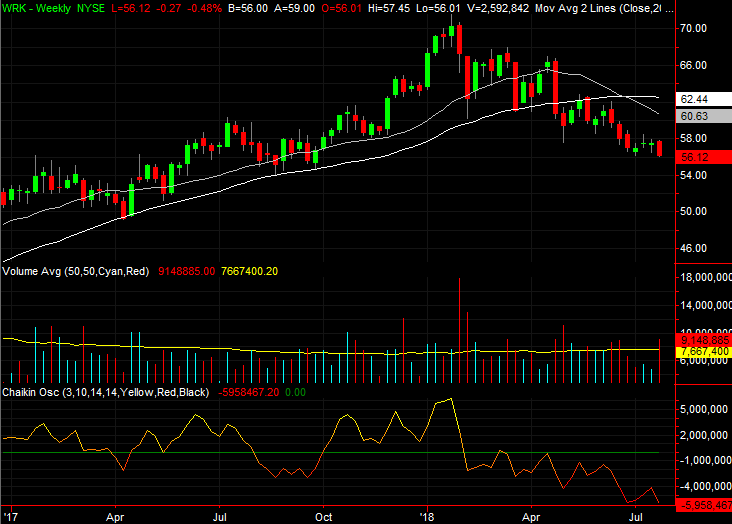The height and width of the screenshot is (524, 732).
Task: Click the Chaikin oscillator peak near '18
Action: (450, 399)
